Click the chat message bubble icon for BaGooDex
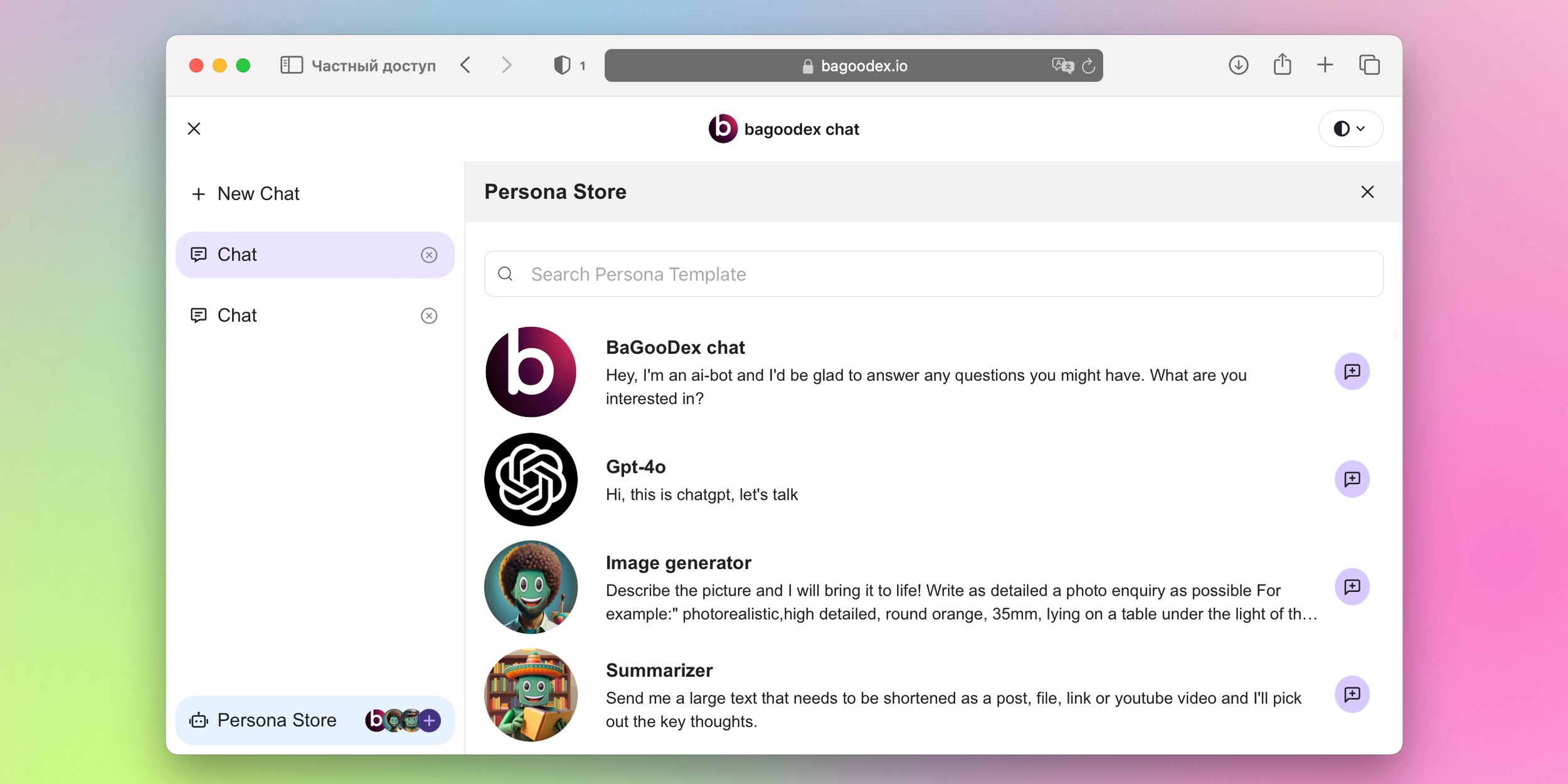This screenshot has height=784, width=1568. point(1353,371)
